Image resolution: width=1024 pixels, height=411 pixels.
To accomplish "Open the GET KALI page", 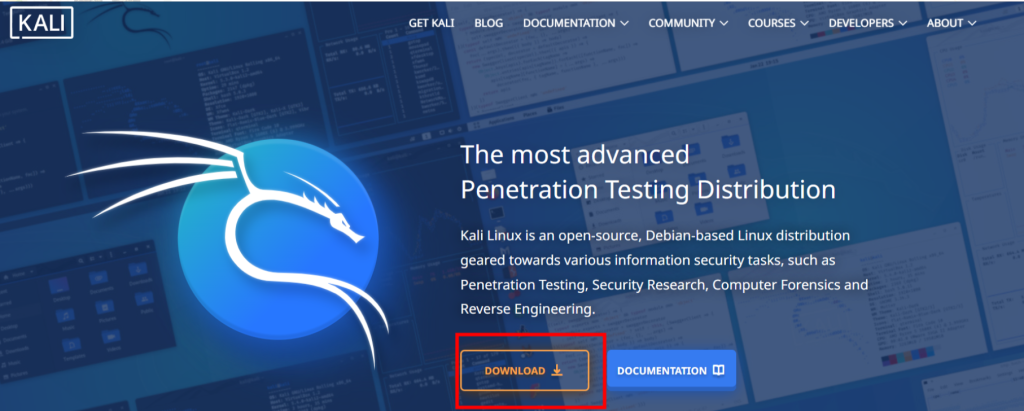I will click(432, 23).
